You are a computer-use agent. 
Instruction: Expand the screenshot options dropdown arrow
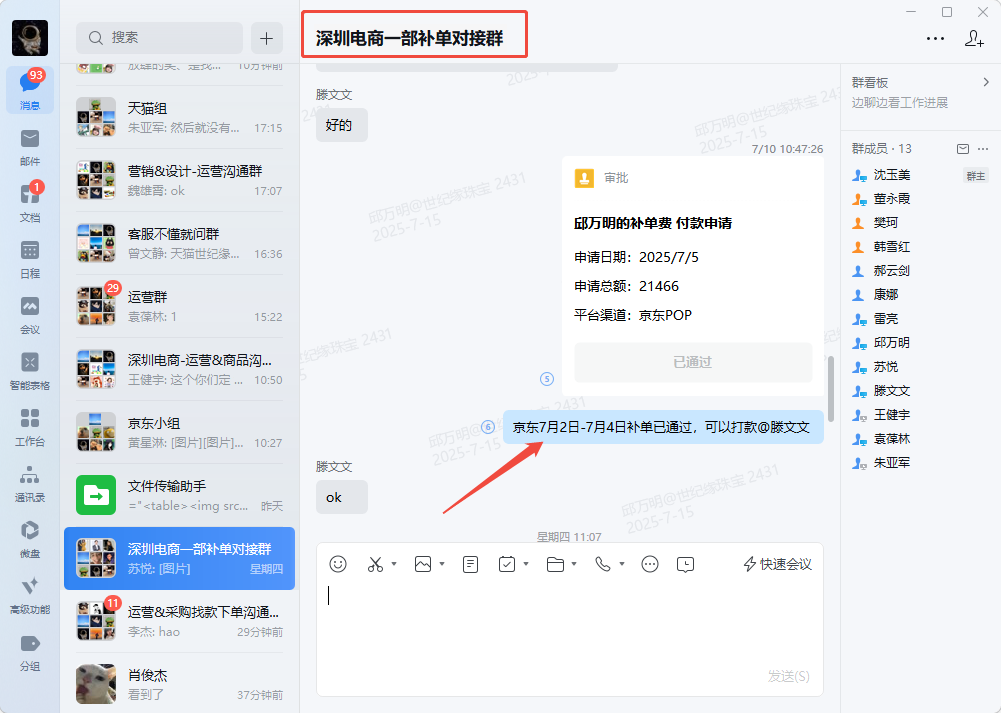point(394,565)
